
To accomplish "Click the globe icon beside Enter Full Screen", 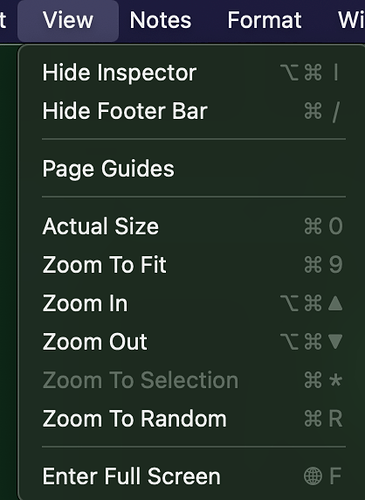I will [x=313, y=476].
